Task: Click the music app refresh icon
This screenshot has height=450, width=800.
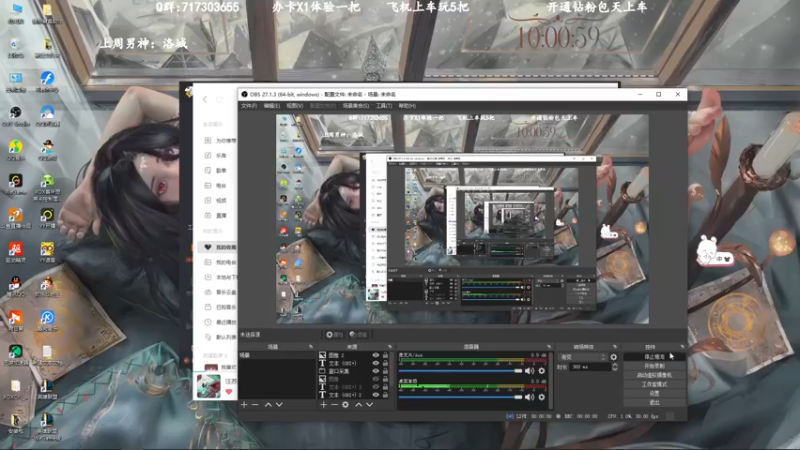Action: point(219,99)
